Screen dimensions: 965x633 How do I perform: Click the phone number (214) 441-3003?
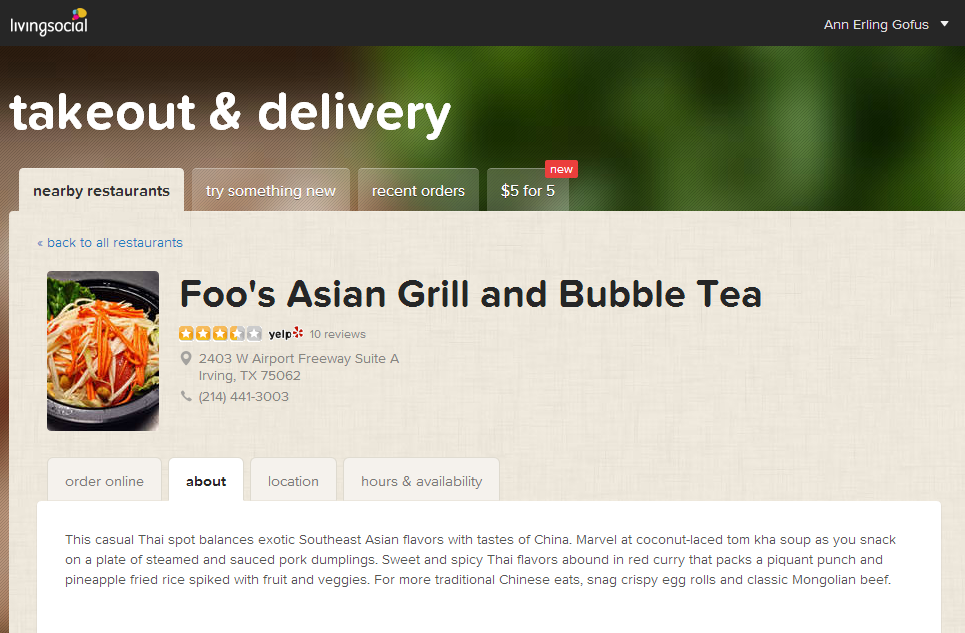pyautogui.click(x=244, y=397)
